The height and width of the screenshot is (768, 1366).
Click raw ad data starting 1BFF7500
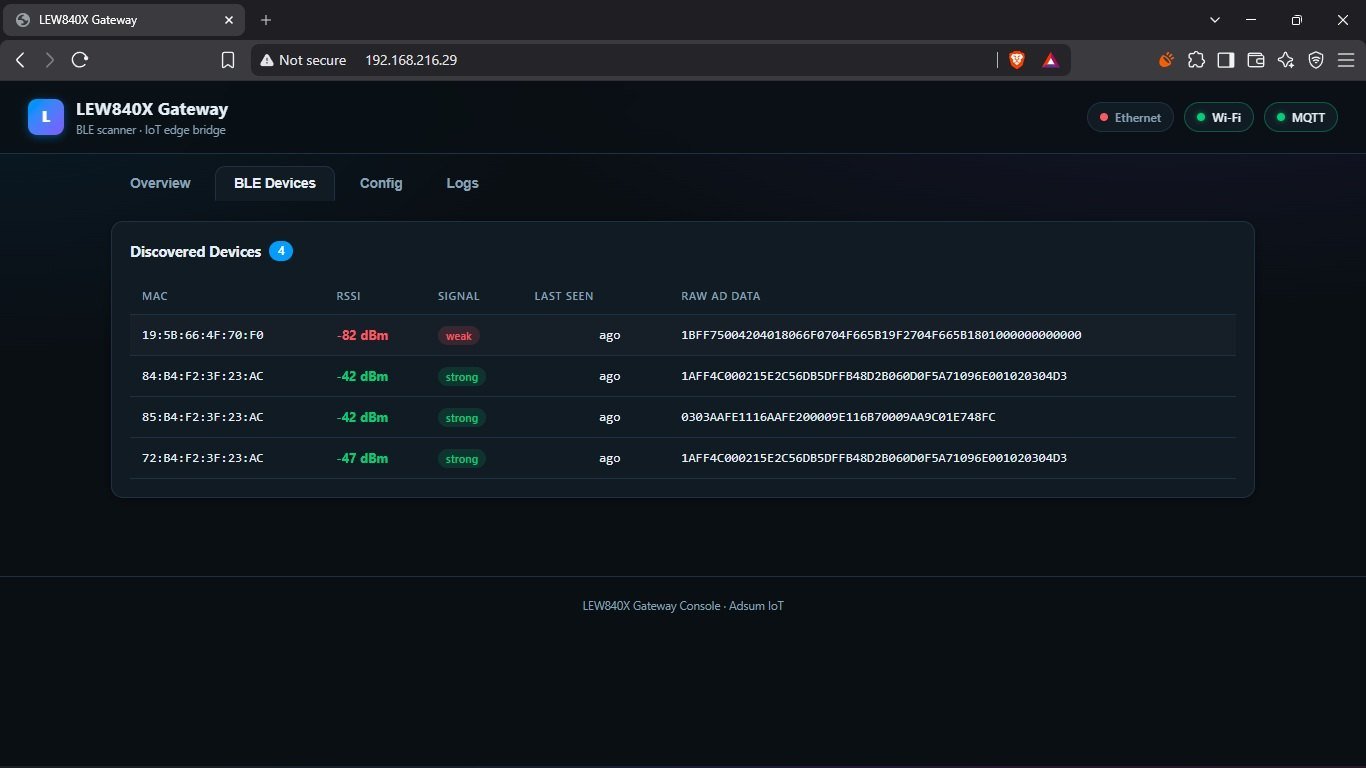[x=881, y=335]
